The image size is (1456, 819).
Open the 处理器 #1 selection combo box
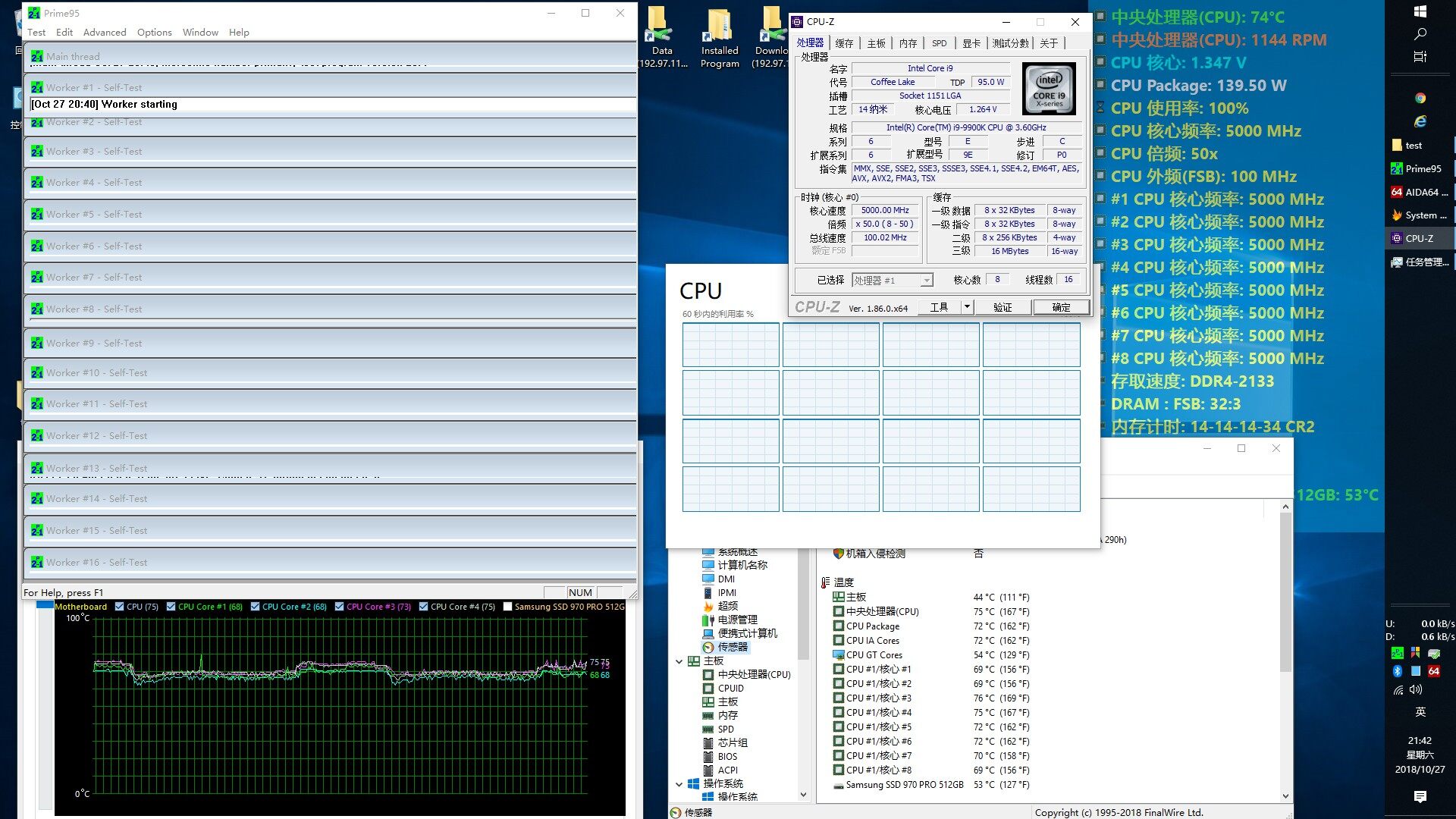point(892,281)
